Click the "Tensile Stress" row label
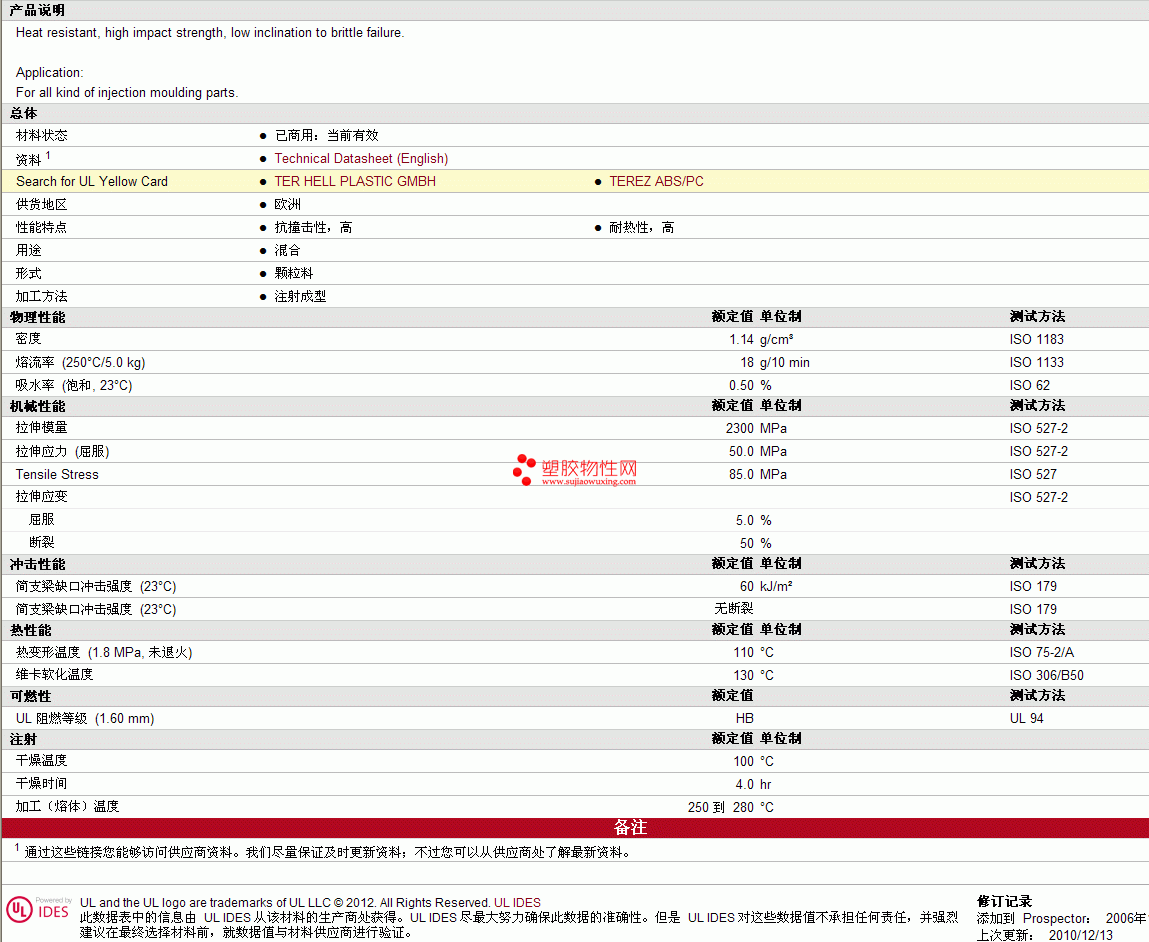The image size is (1149, 942). pos(57,475)
